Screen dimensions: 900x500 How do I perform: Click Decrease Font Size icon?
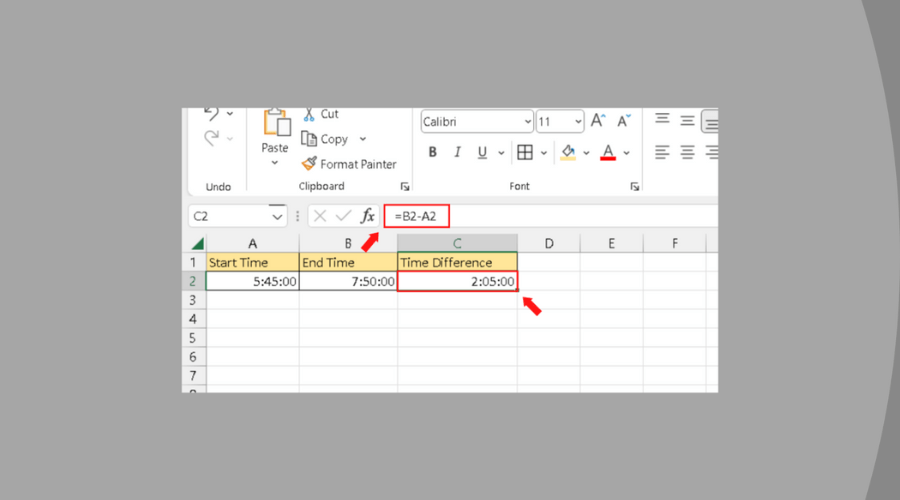[623, 121]
